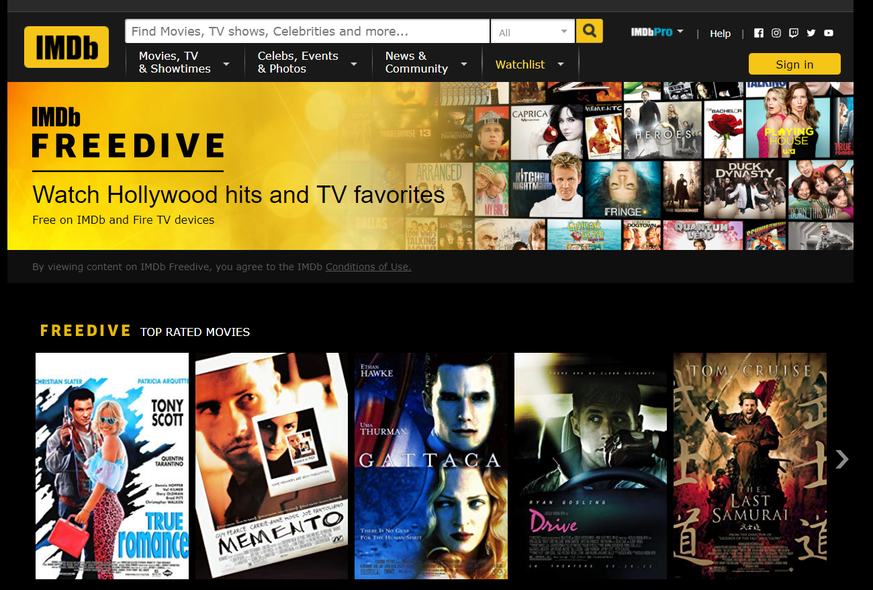The height and width of the screenshot is (590, 873).
Task: Click the Duck Dynasty tile in the banner
Action: click(x=745, y=190)
